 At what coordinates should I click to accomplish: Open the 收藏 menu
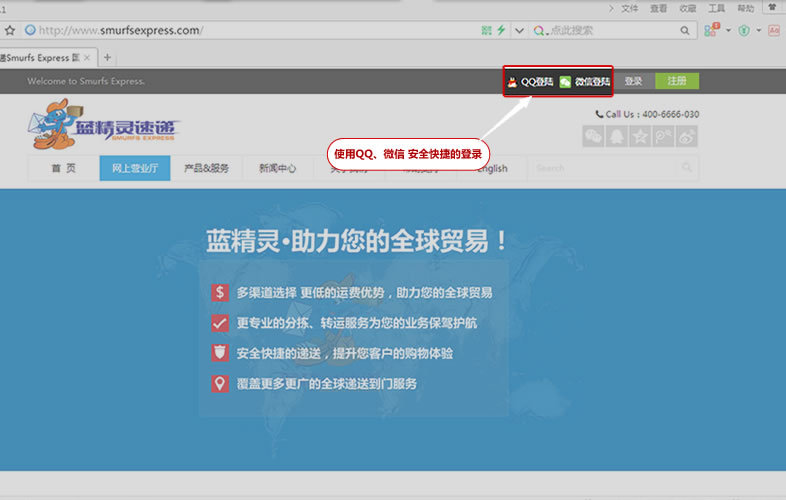coord(688,9)
